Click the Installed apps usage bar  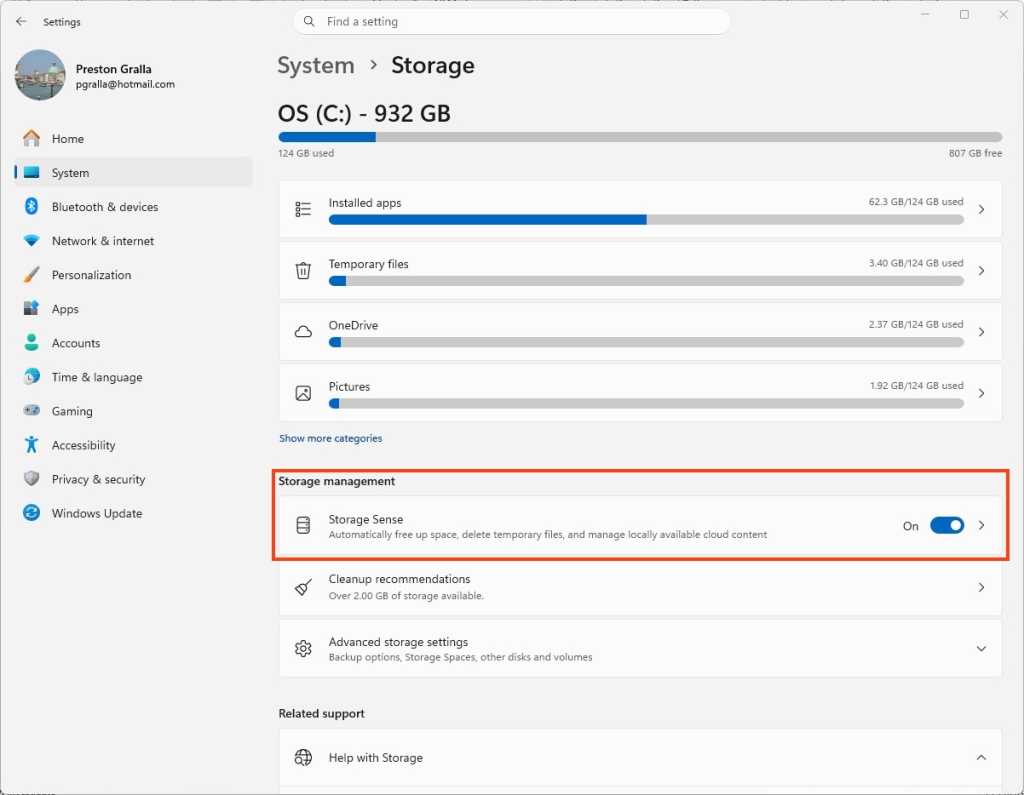click(x=646, y=219)
